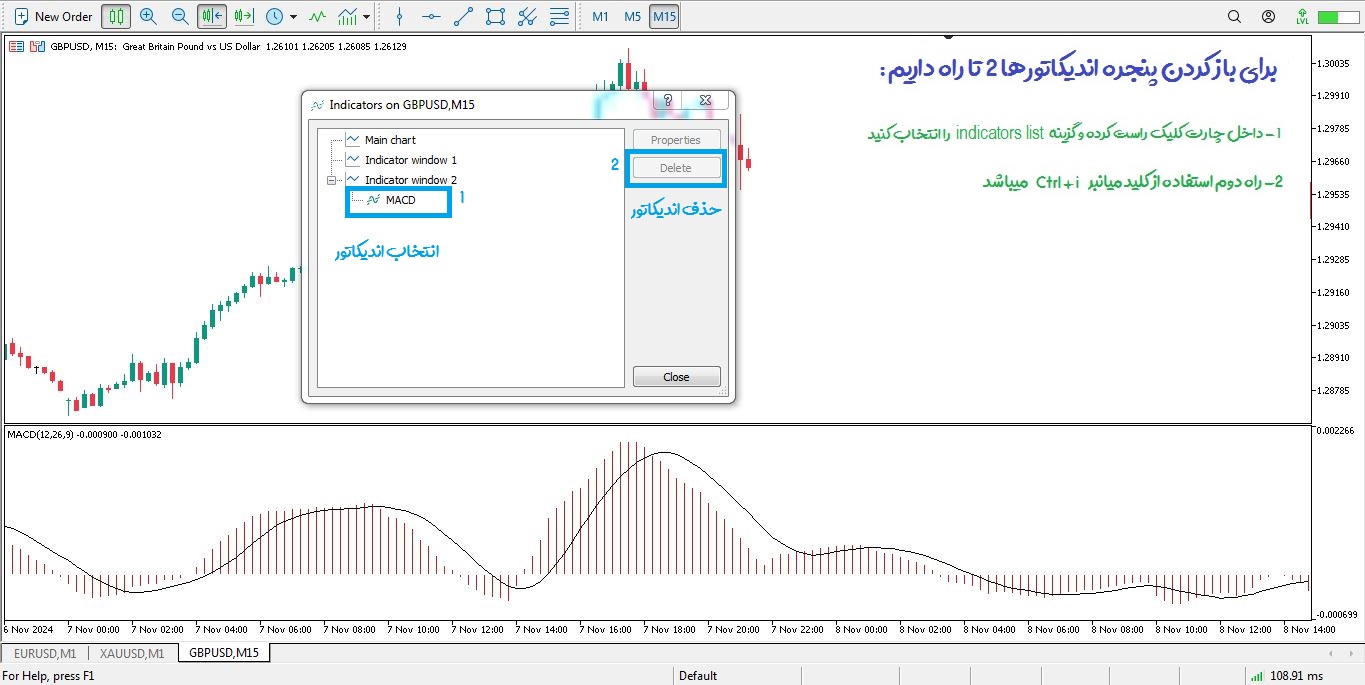Open the user account icon

(1269, 16)
